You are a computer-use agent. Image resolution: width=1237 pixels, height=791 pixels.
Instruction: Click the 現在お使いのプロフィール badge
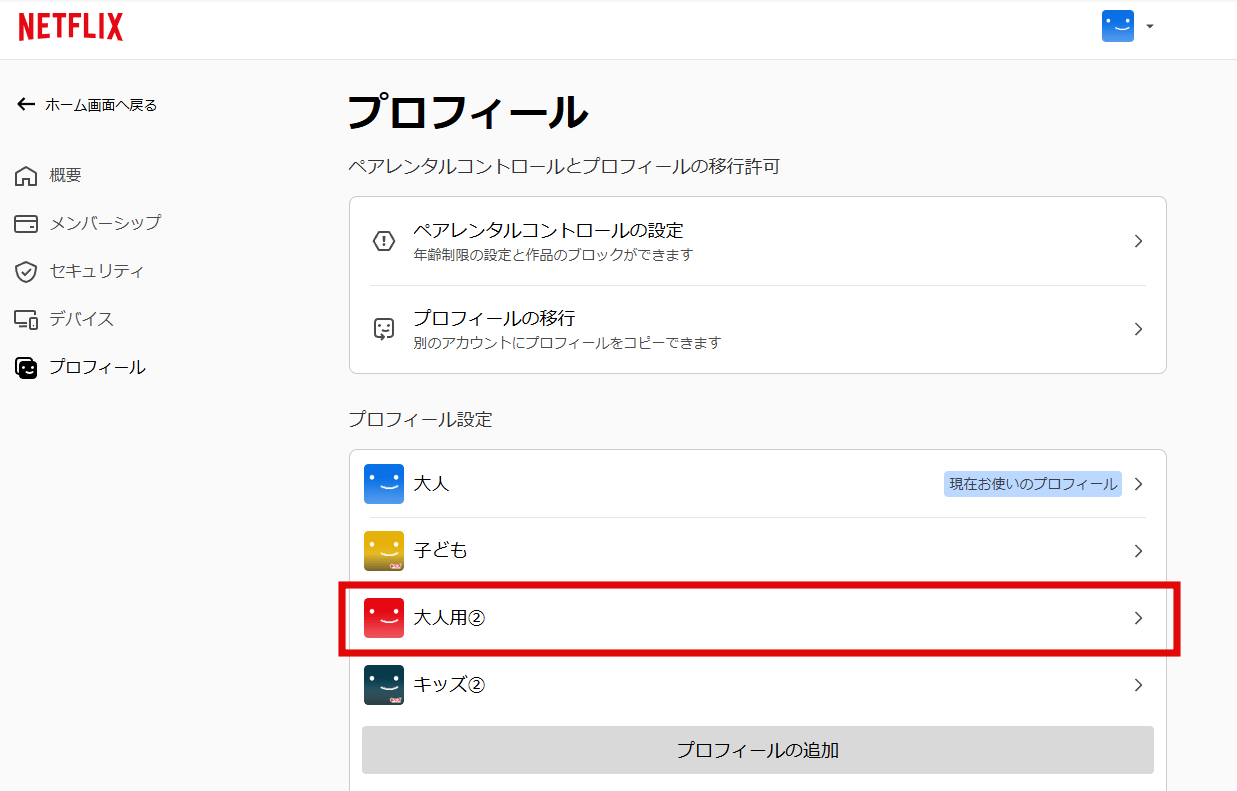pyautogui.click(x=1032, y=484)
